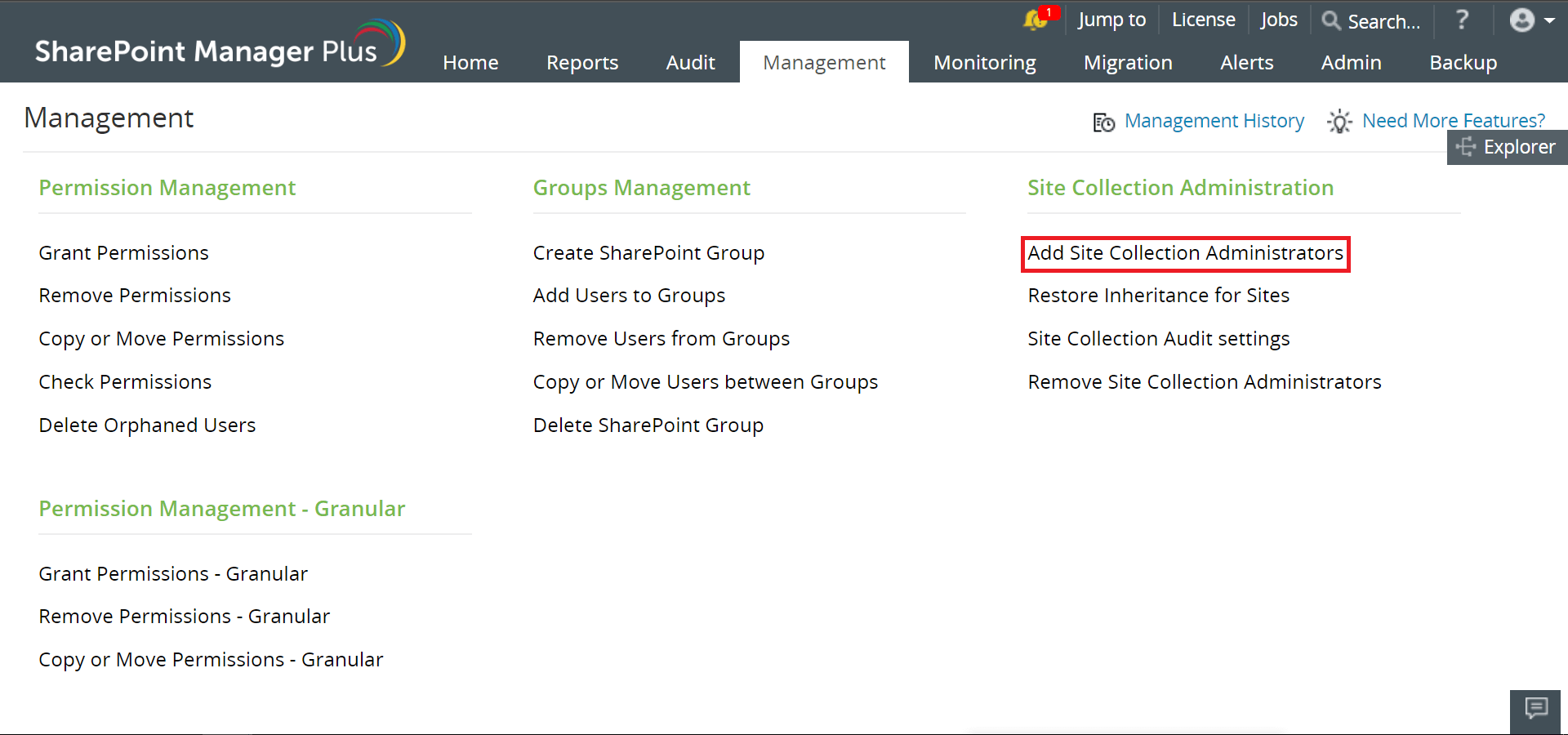
Task: Click Create SharePoint Group
Action: click(x=648, y=252)
